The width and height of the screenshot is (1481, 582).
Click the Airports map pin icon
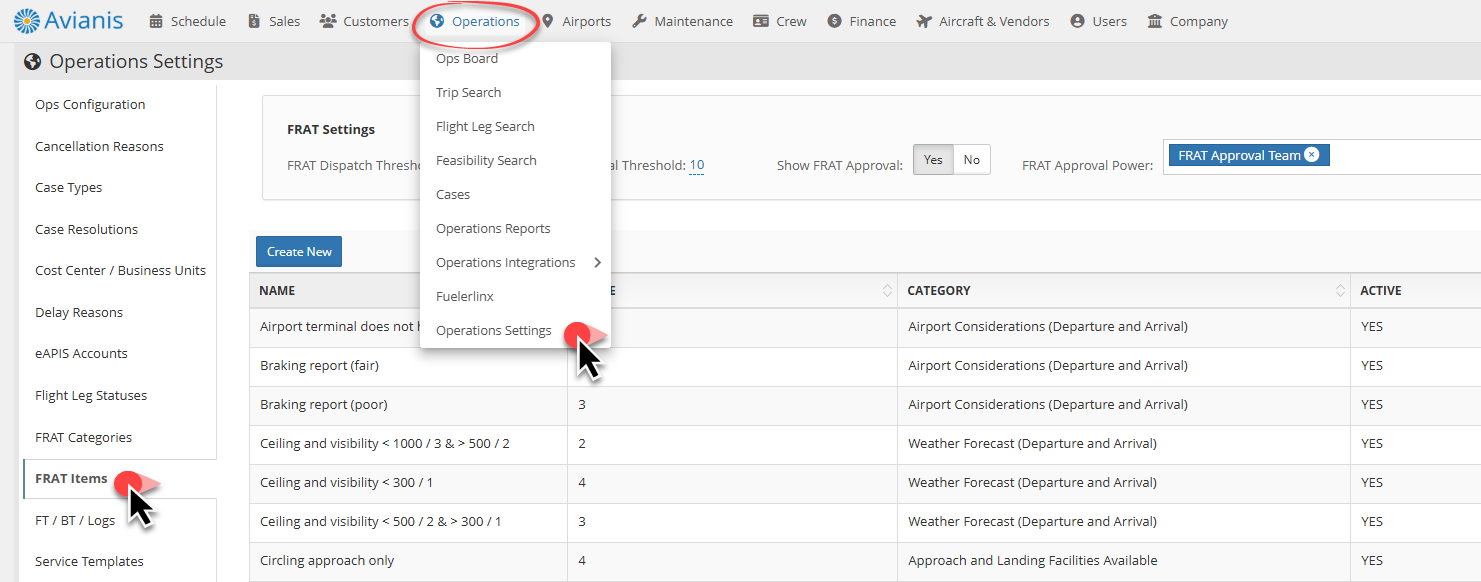point(548,21)
